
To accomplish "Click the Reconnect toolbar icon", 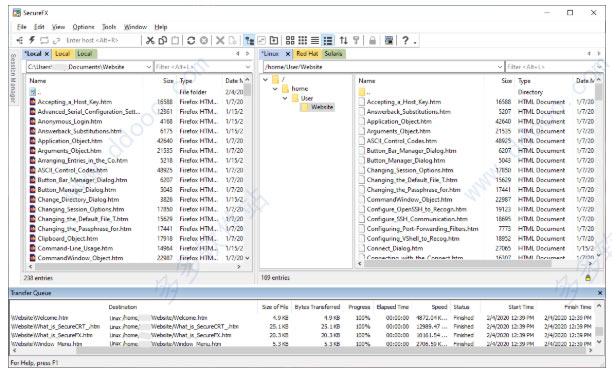I will 44,40.
